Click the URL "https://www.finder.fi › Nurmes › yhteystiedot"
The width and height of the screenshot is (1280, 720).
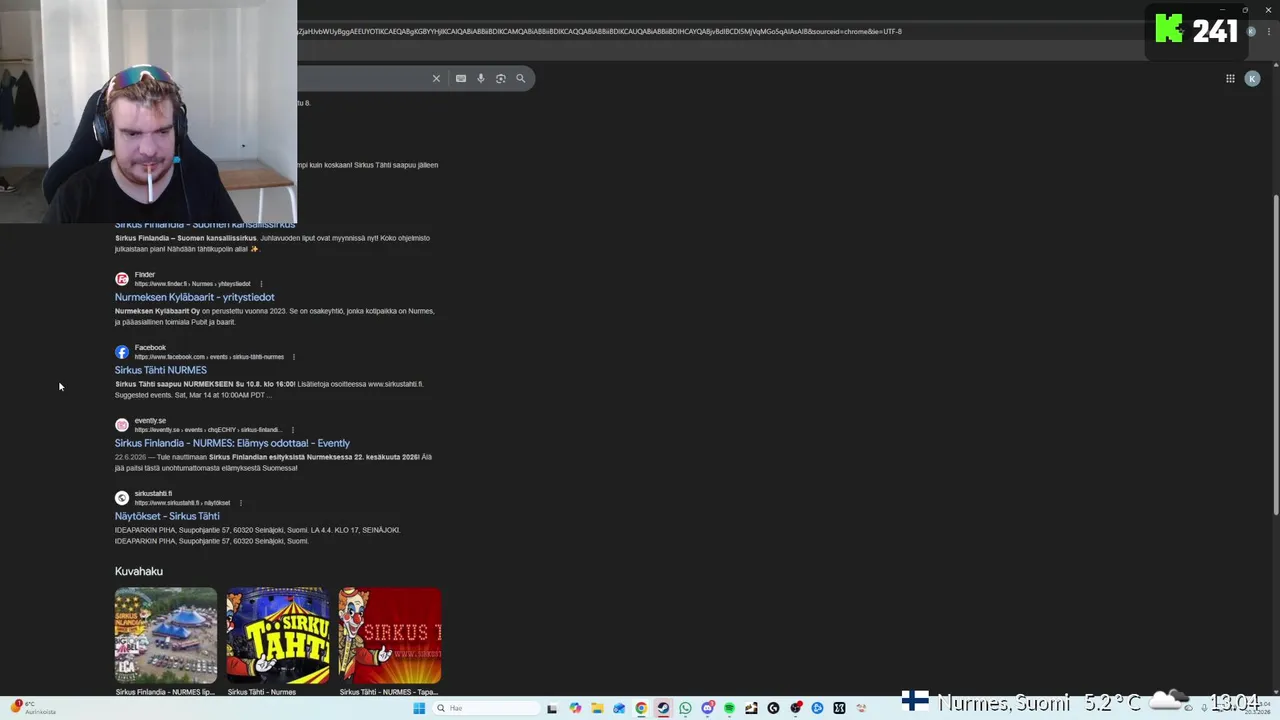click(x=193, y=284)
